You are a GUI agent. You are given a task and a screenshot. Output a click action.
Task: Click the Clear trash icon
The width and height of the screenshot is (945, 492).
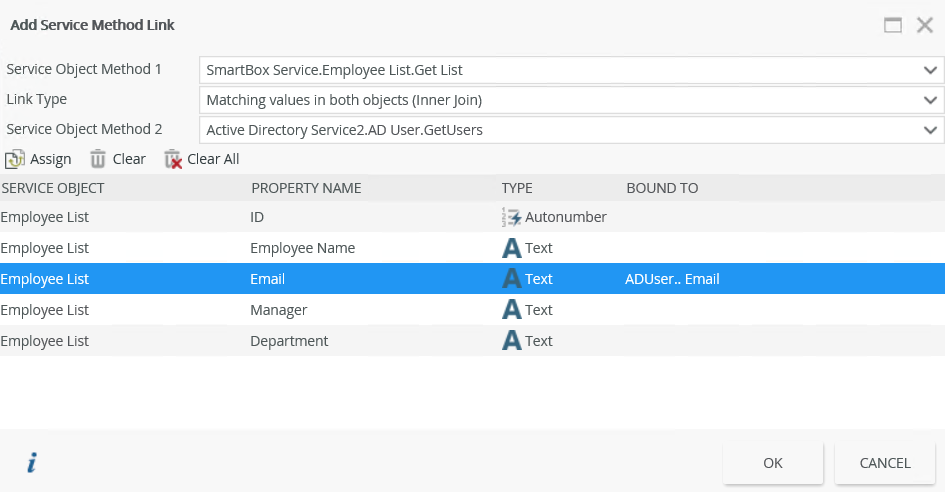(x=98, y=159)
